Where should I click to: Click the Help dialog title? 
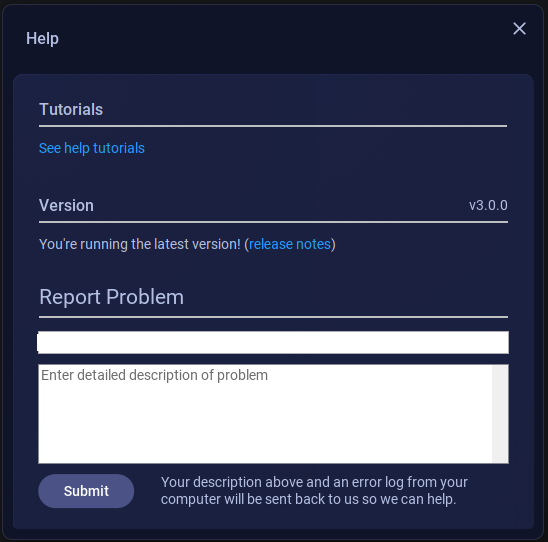click(x=42, y=38)
